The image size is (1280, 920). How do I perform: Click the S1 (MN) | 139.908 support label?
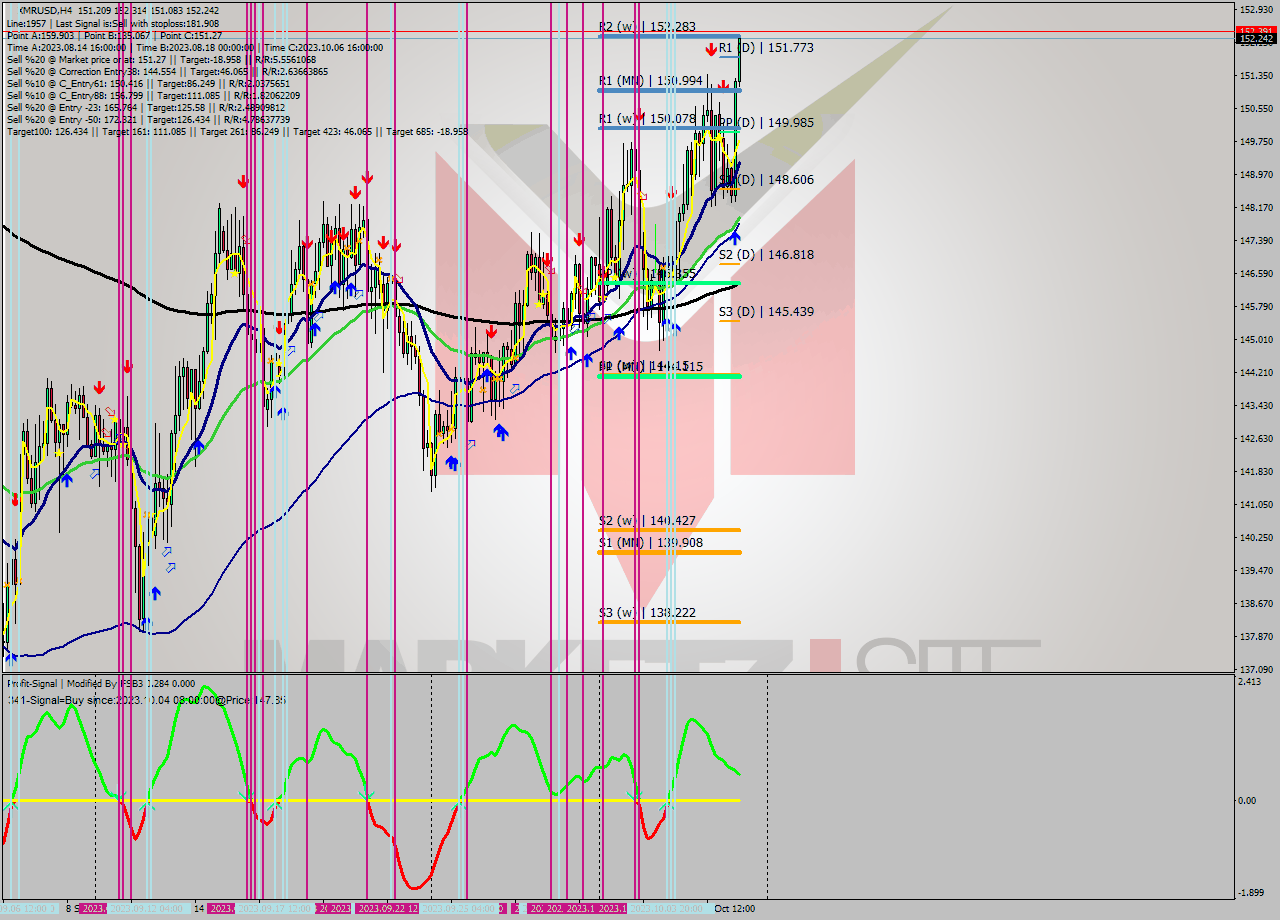click(x=650, y=543)
